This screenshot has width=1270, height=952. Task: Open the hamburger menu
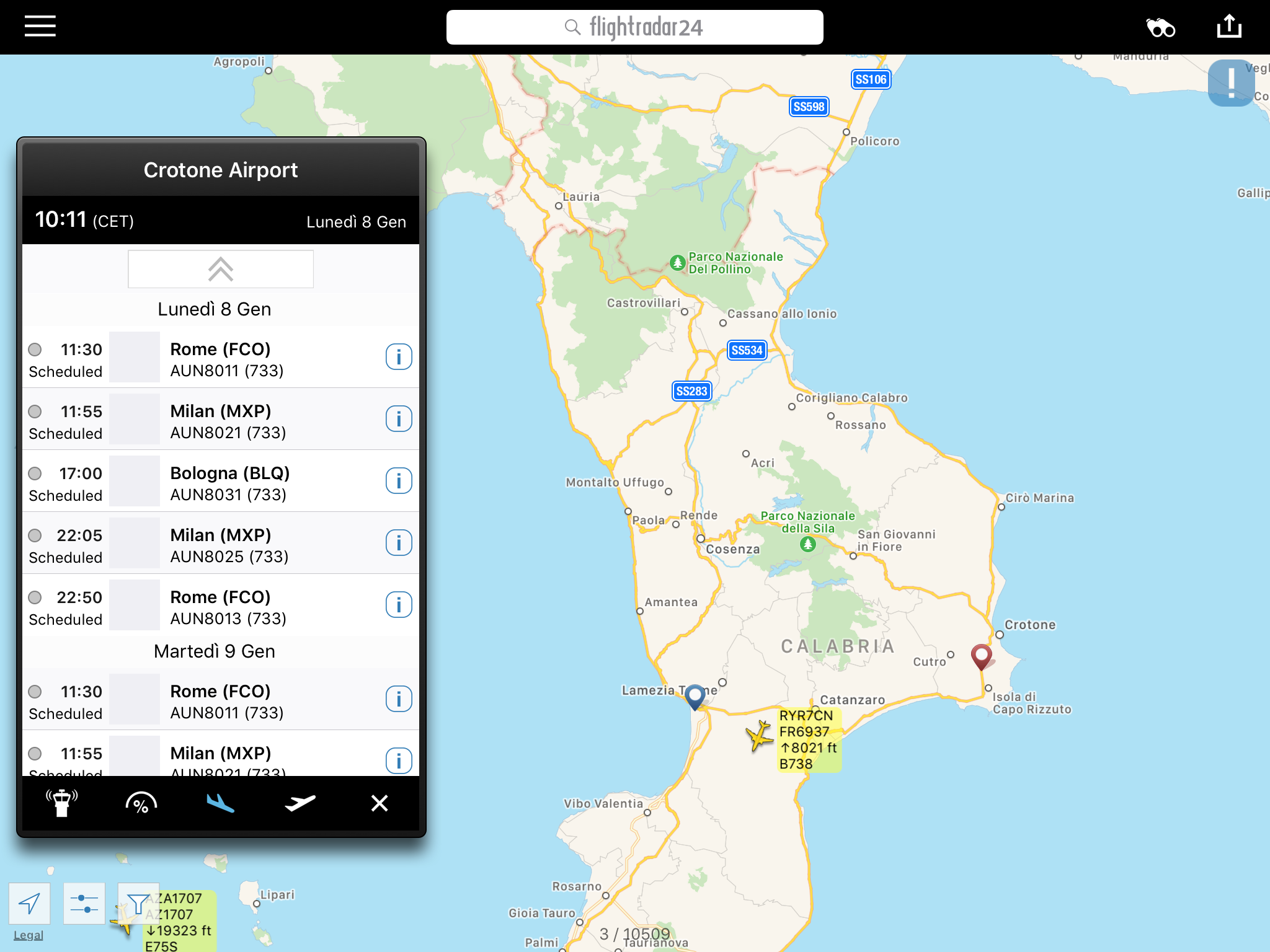40,27
